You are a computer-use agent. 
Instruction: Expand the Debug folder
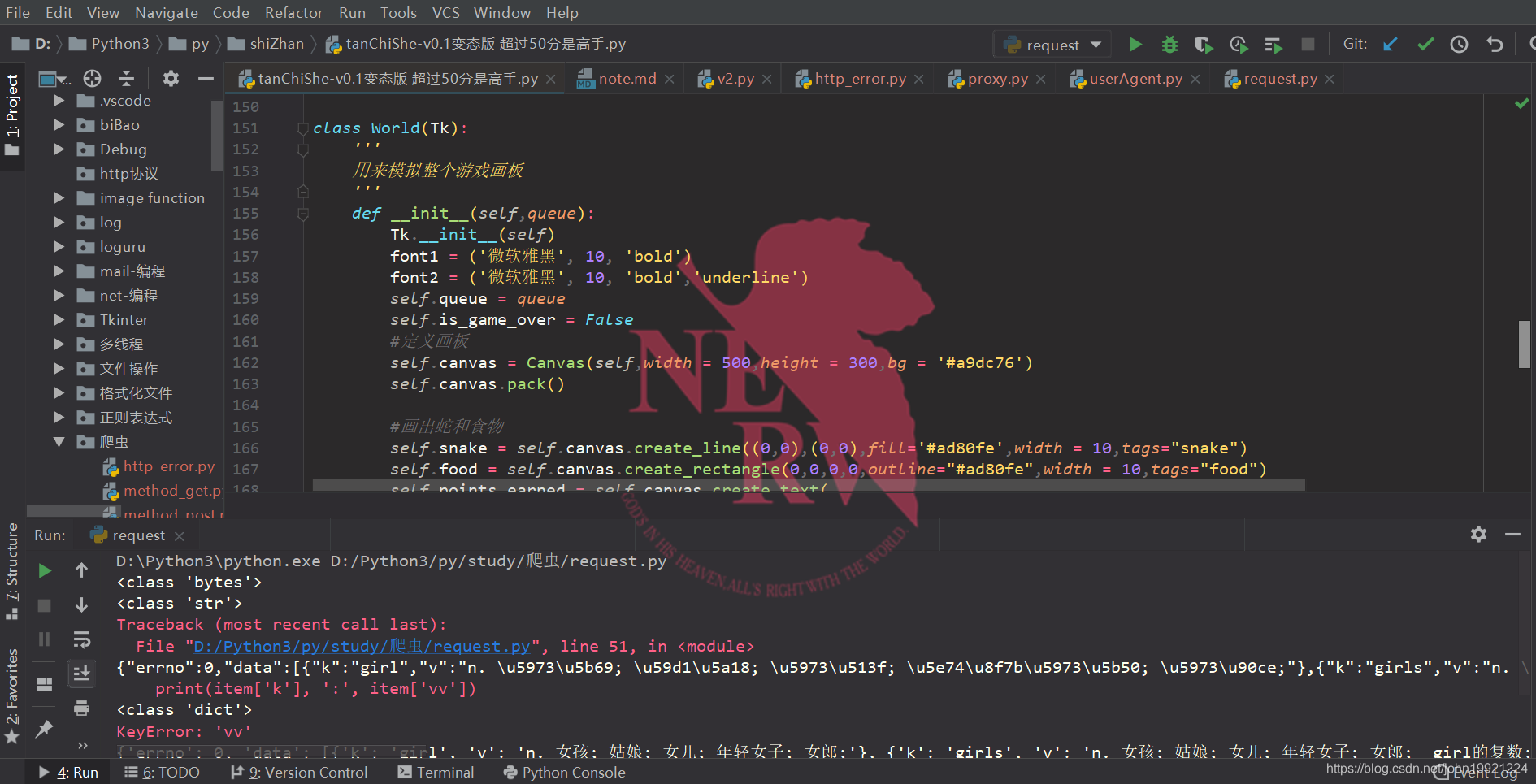pos(59,149)
